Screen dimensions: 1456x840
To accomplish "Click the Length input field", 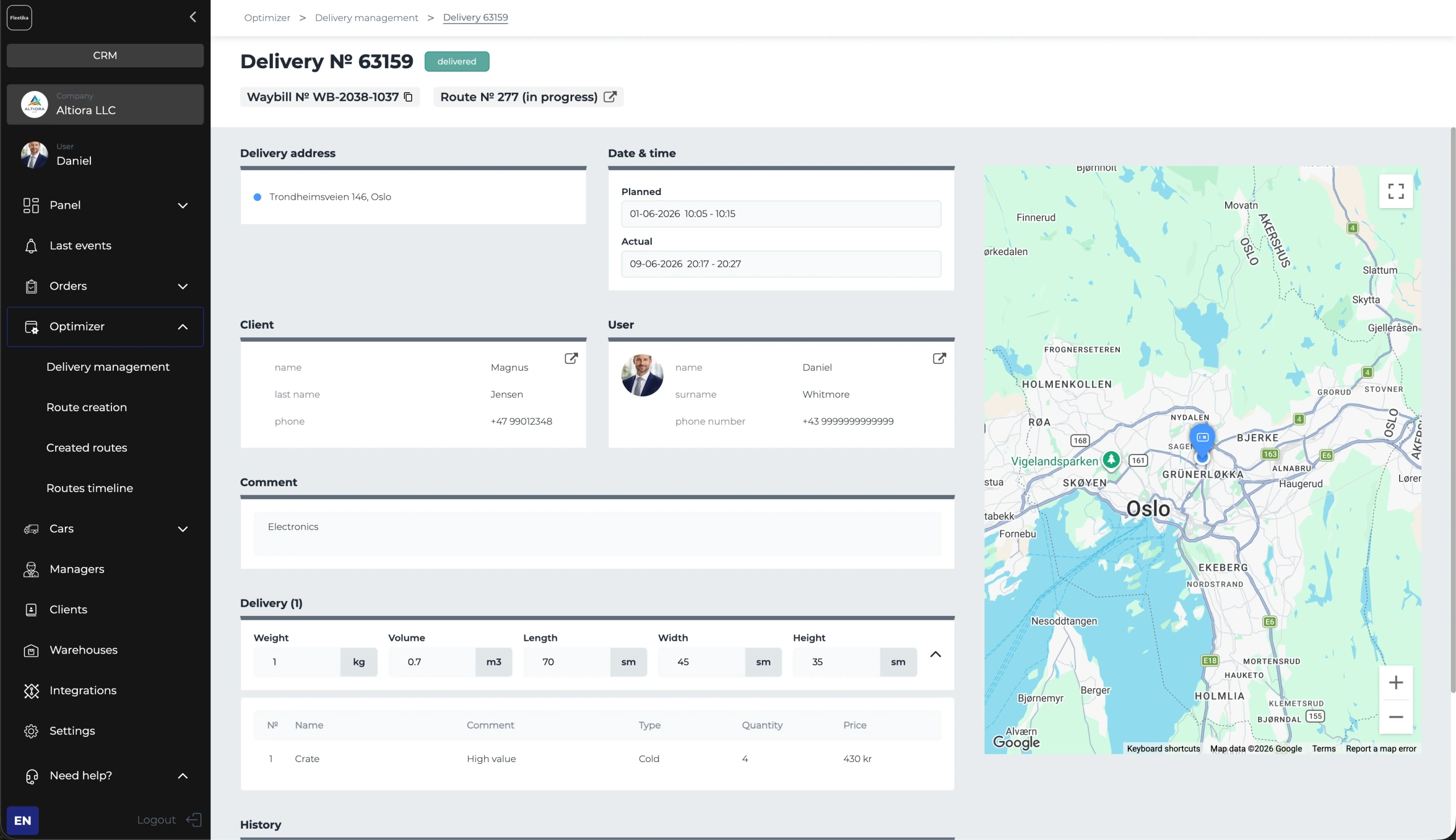I will click(566, 662).
